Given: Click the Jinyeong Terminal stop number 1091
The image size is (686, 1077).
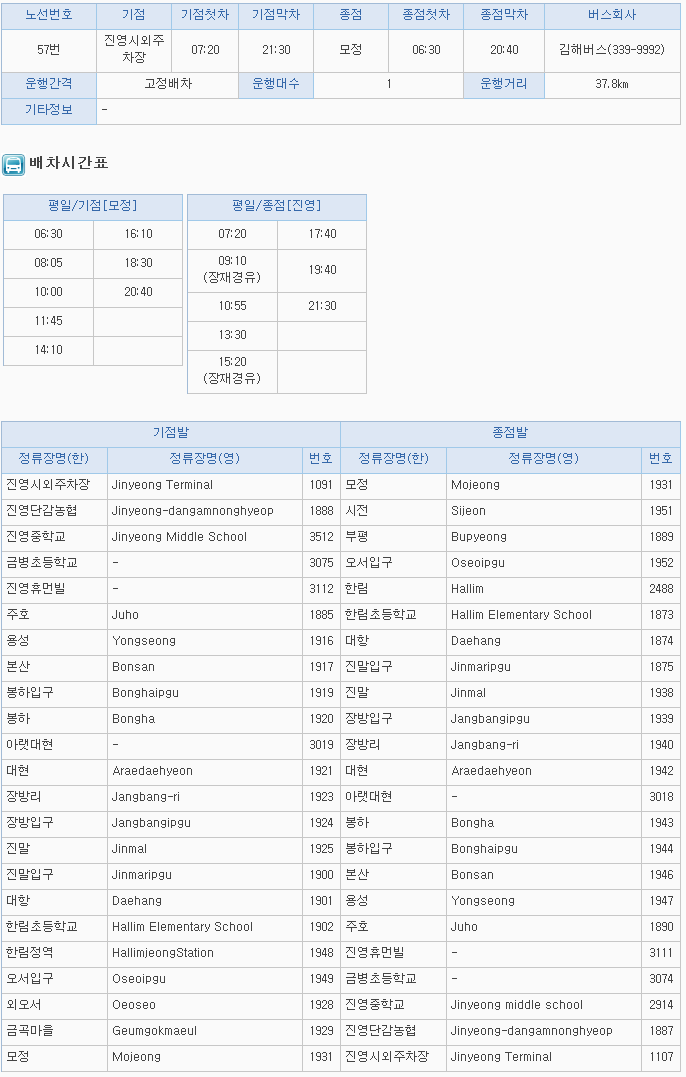Looking at the screenshot, I should coord(321,485).
